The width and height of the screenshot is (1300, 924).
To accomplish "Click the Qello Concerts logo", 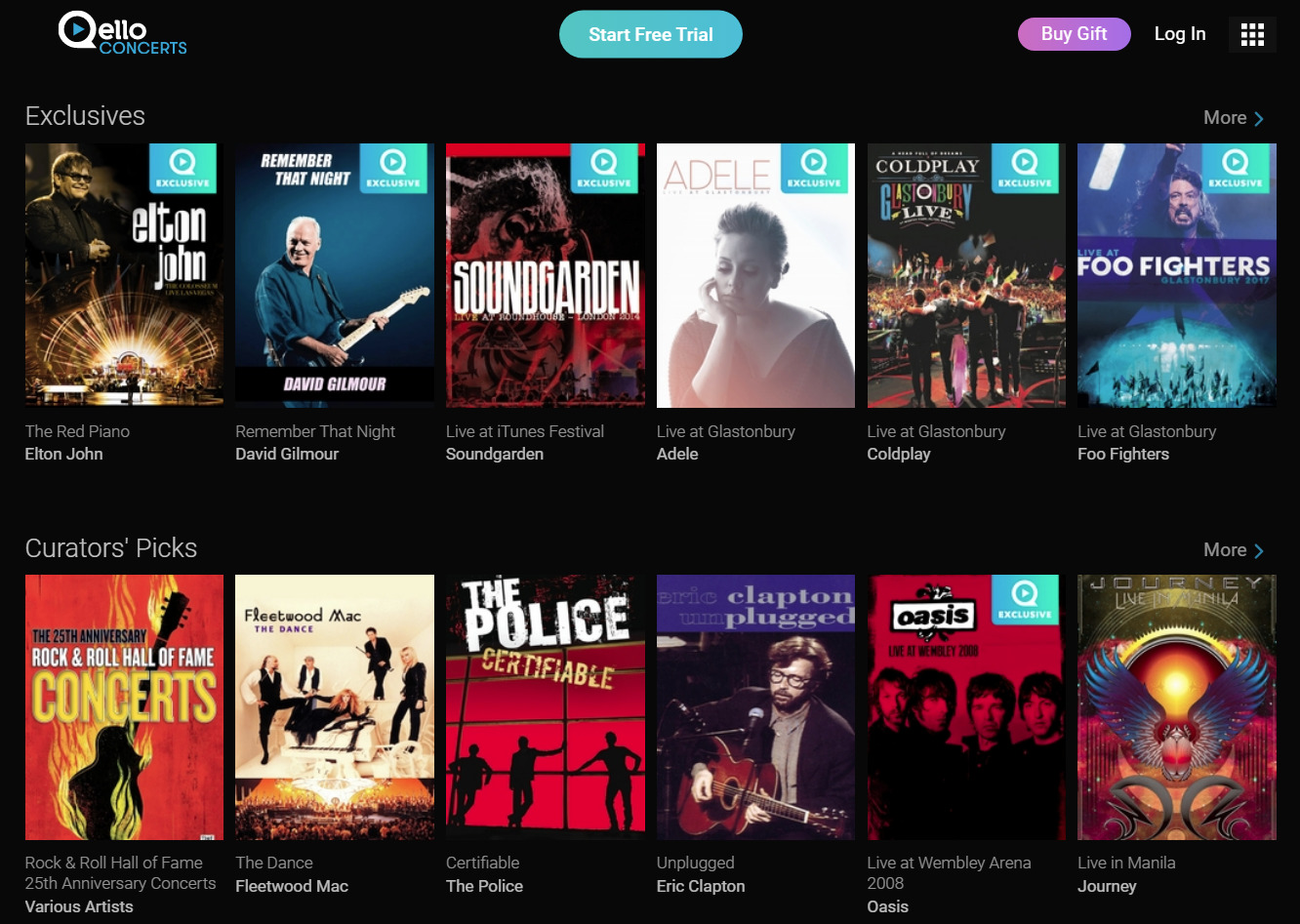I will [x=122, y=33].
